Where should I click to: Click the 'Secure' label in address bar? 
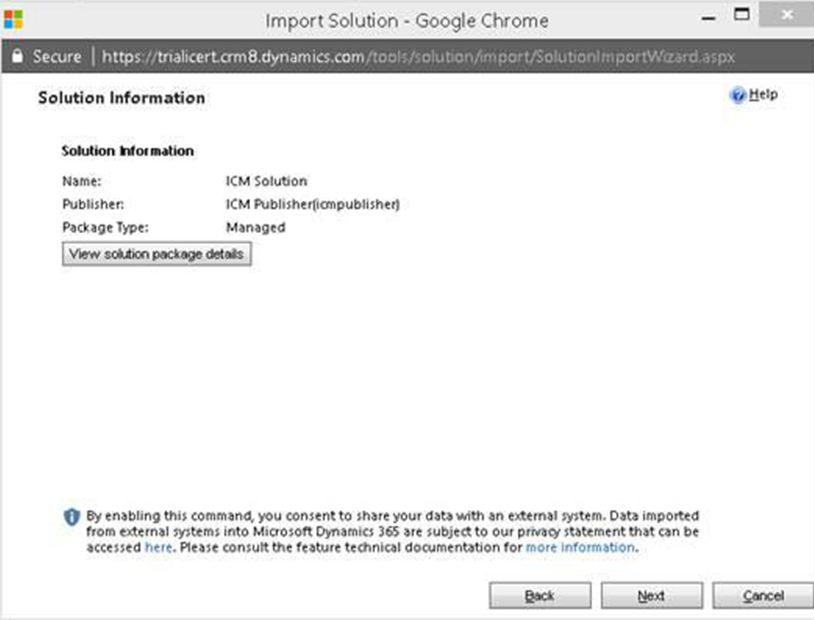click(57, 56)
